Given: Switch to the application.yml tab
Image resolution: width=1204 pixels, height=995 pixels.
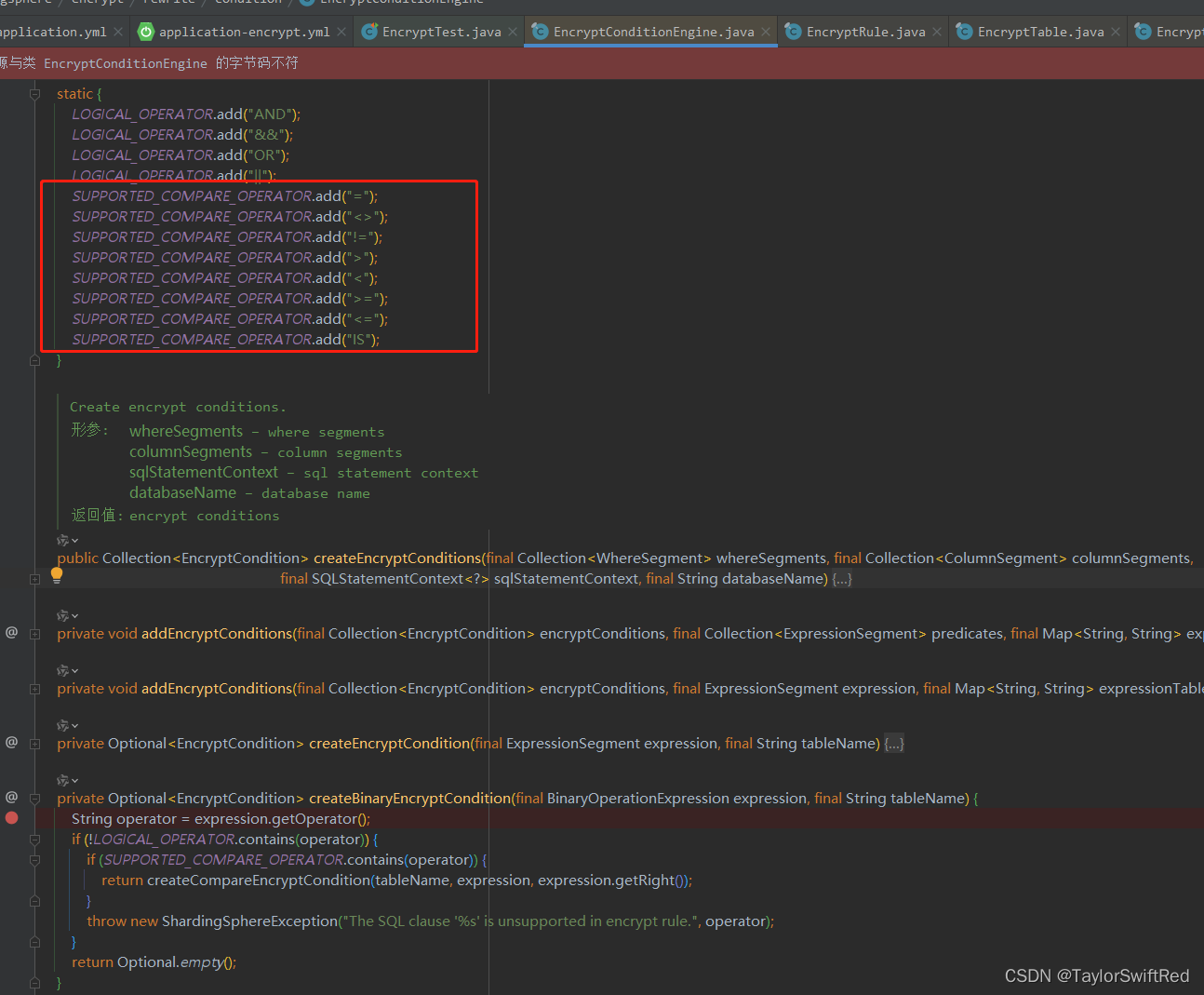Looking at the screenshot, I should [53, 32].
